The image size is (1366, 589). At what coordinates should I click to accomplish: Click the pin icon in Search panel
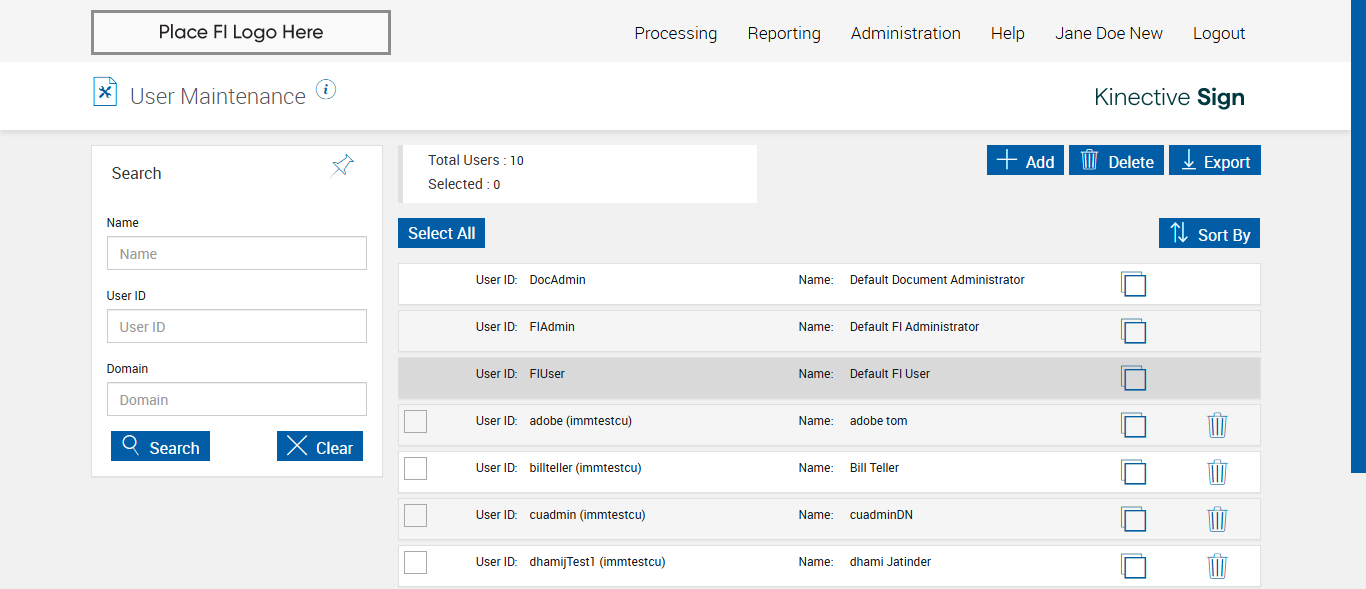[343, 166]
